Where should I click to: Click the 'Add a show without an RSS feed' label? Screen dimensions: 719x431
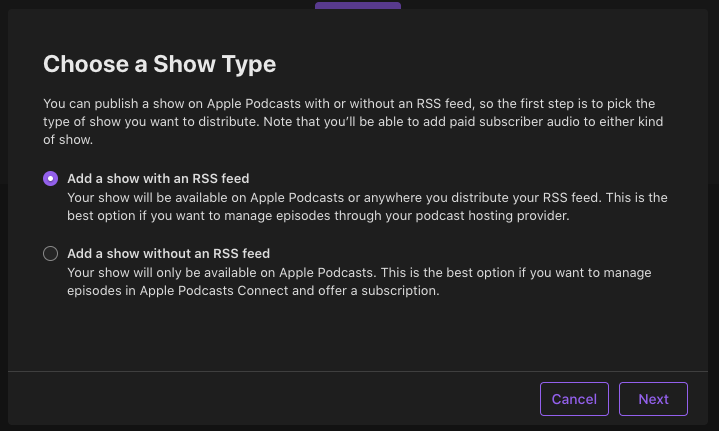(168, 254)
